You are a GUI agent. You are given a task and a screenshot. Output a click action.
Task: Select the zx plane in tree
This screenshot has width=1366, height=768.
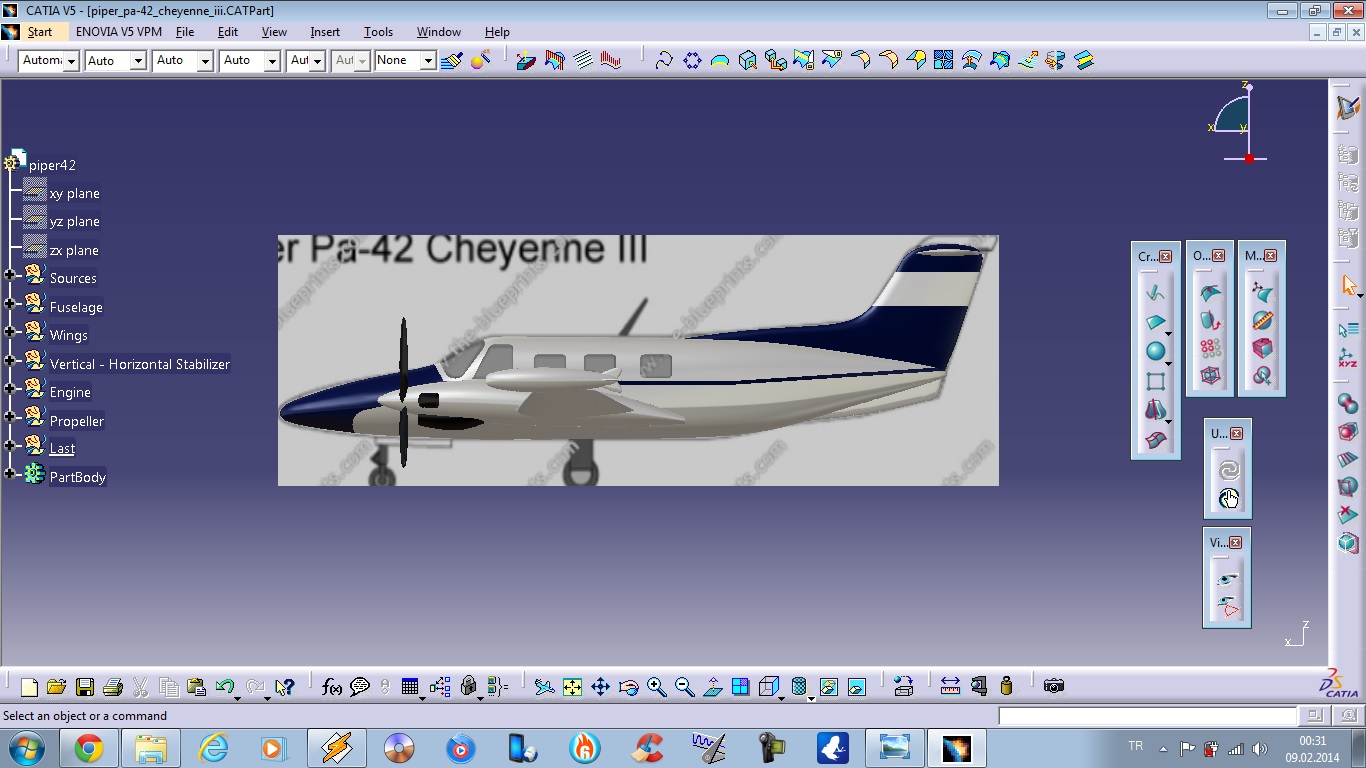point(74,250)
